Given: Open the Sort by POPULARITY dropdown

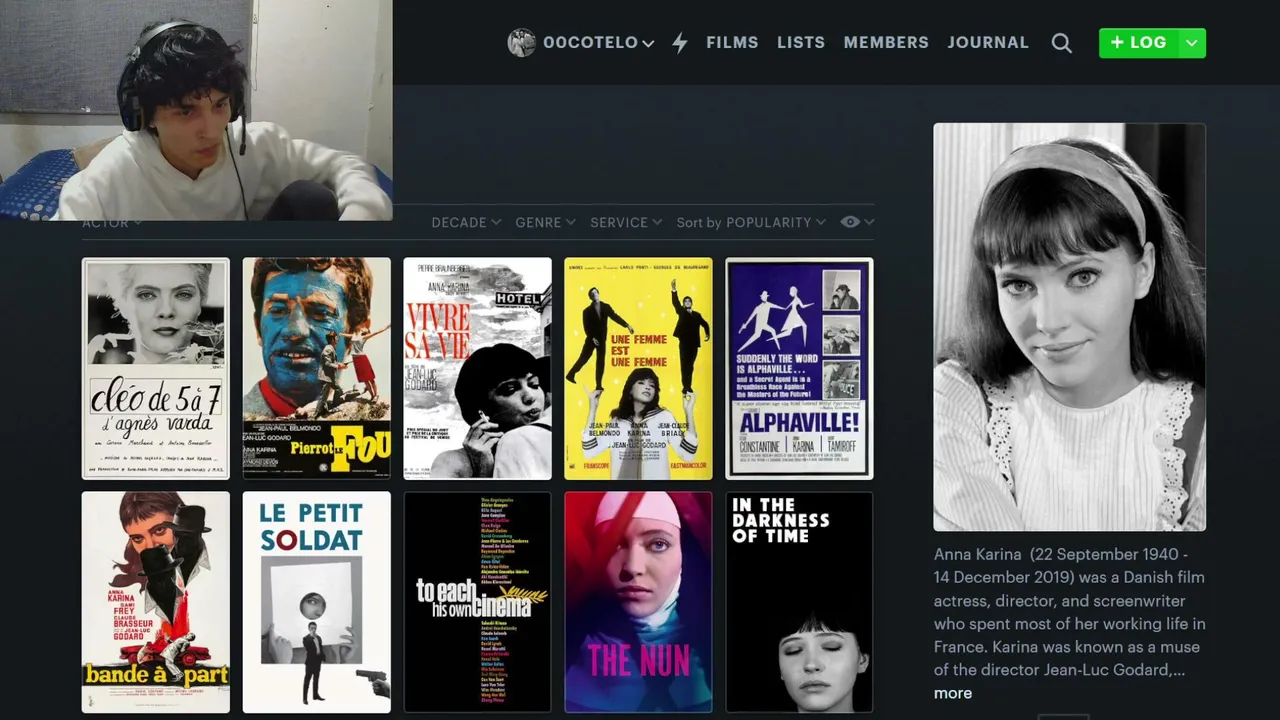Looking at the screenshot, I should [x=751, y=222].
